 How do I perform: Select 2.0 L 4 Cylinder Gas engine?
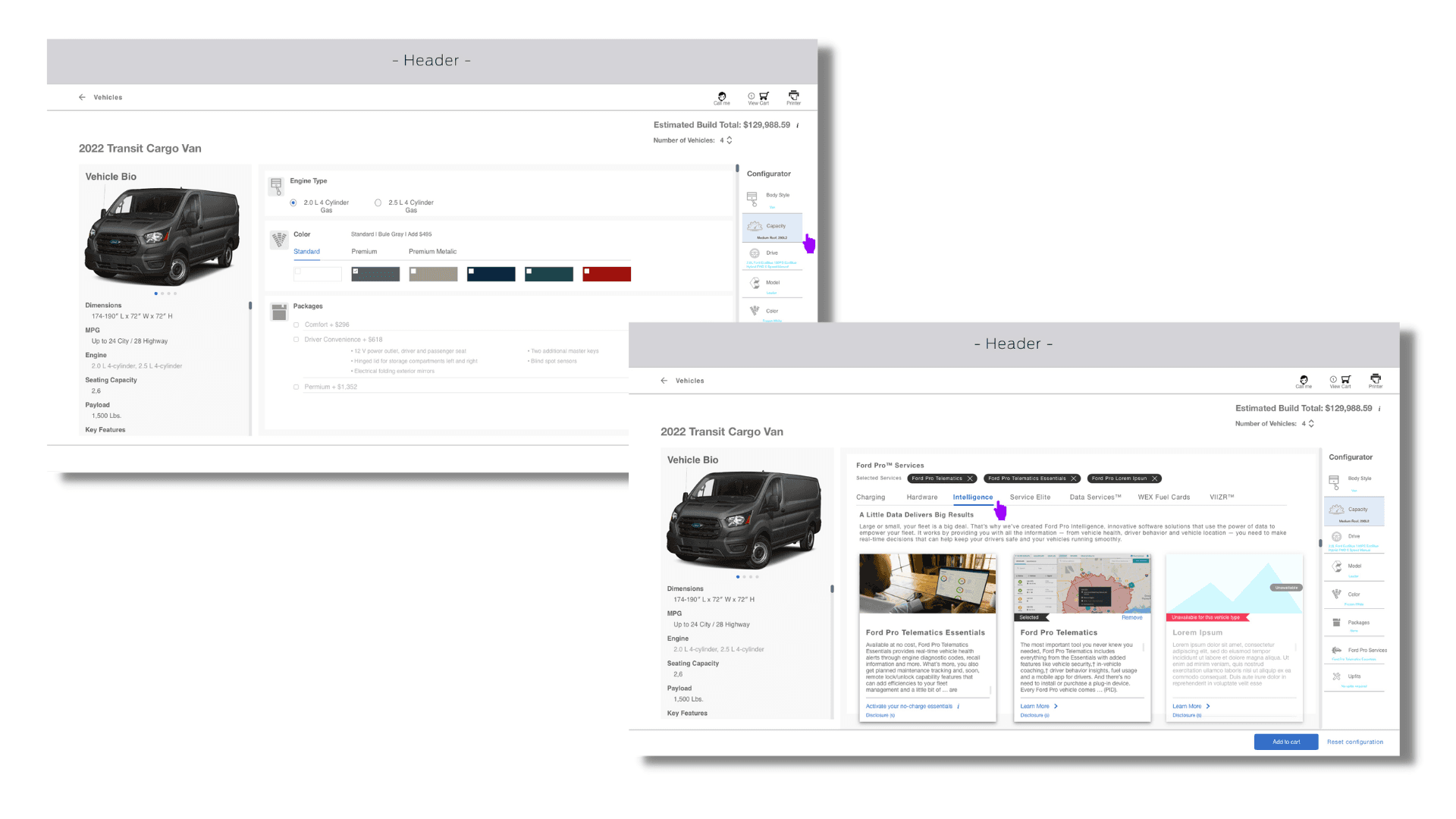coord(293,202)
